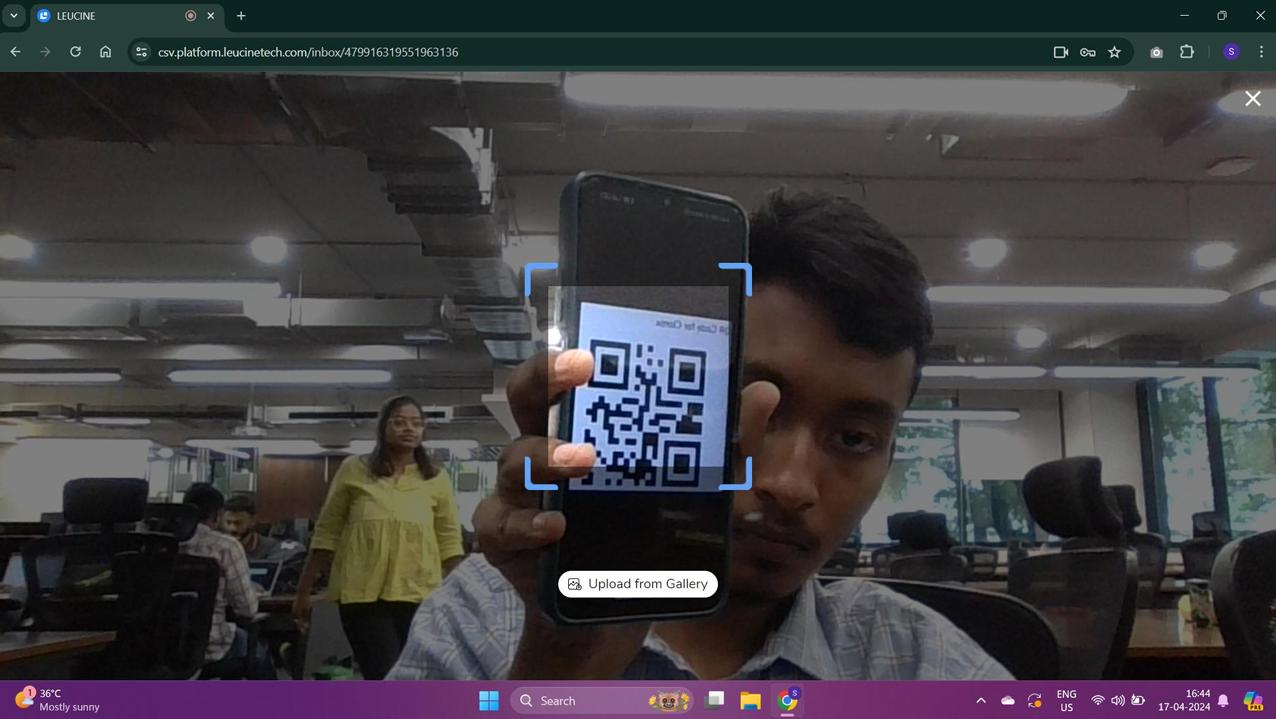Click the screenshot camera extension icon
1276x719 pixels.
[x=1157, y=52]
